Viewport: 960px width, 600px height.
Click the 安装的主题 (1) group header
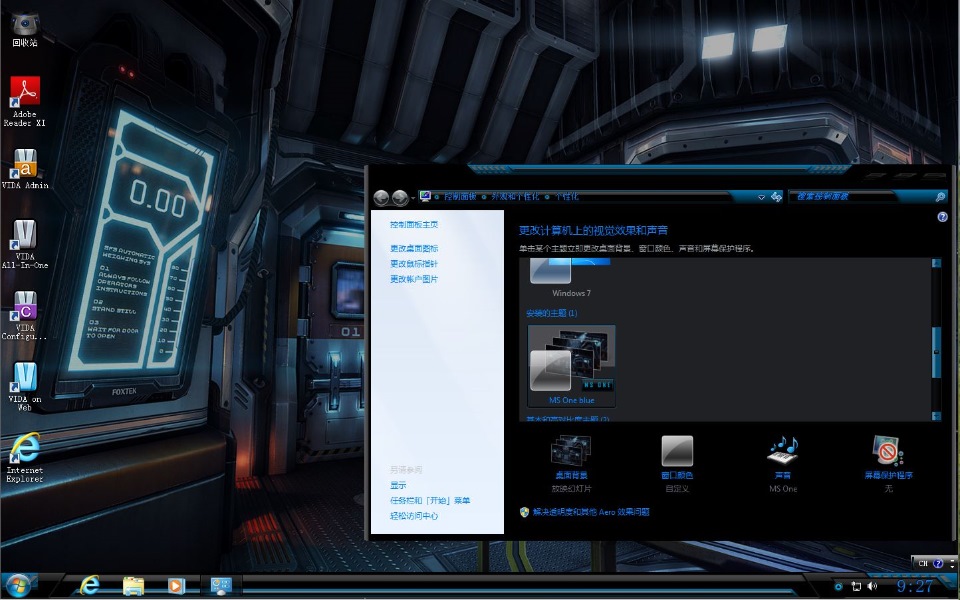(552, 313)
